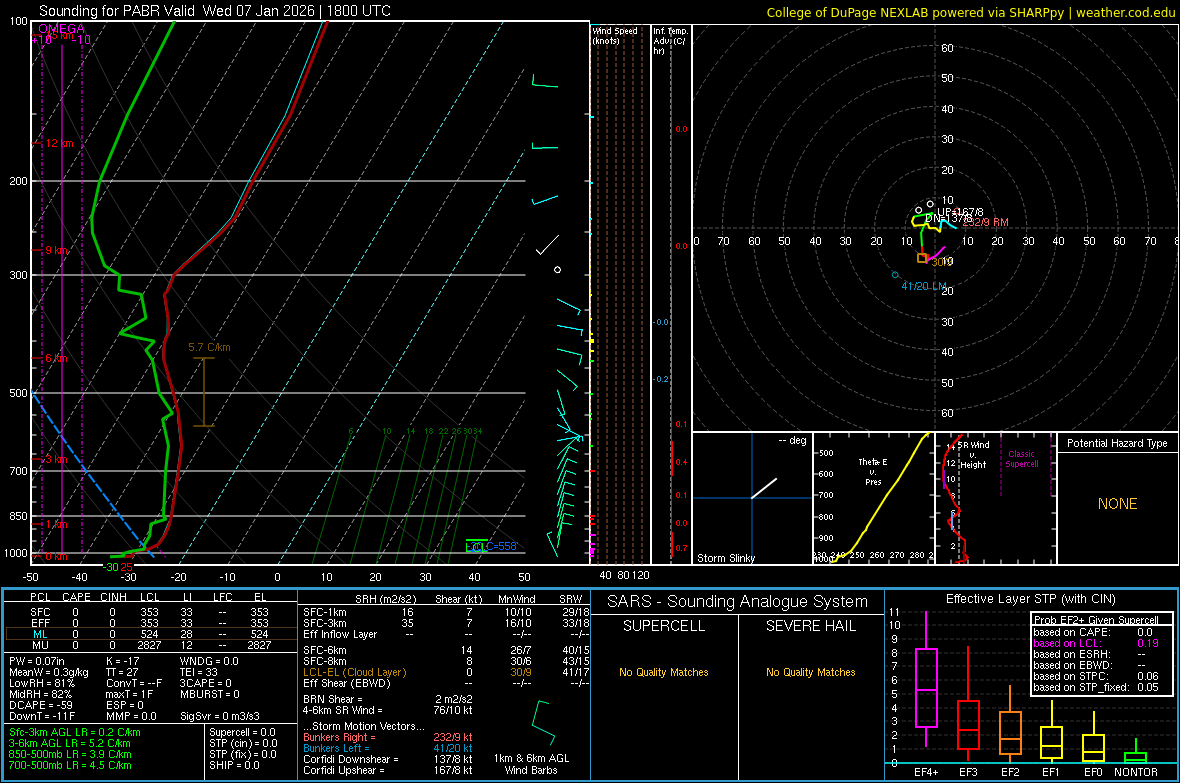Click the red '3 km' height marker
The width and height of the screenshot is (1180, 783).
coord(56,459)
